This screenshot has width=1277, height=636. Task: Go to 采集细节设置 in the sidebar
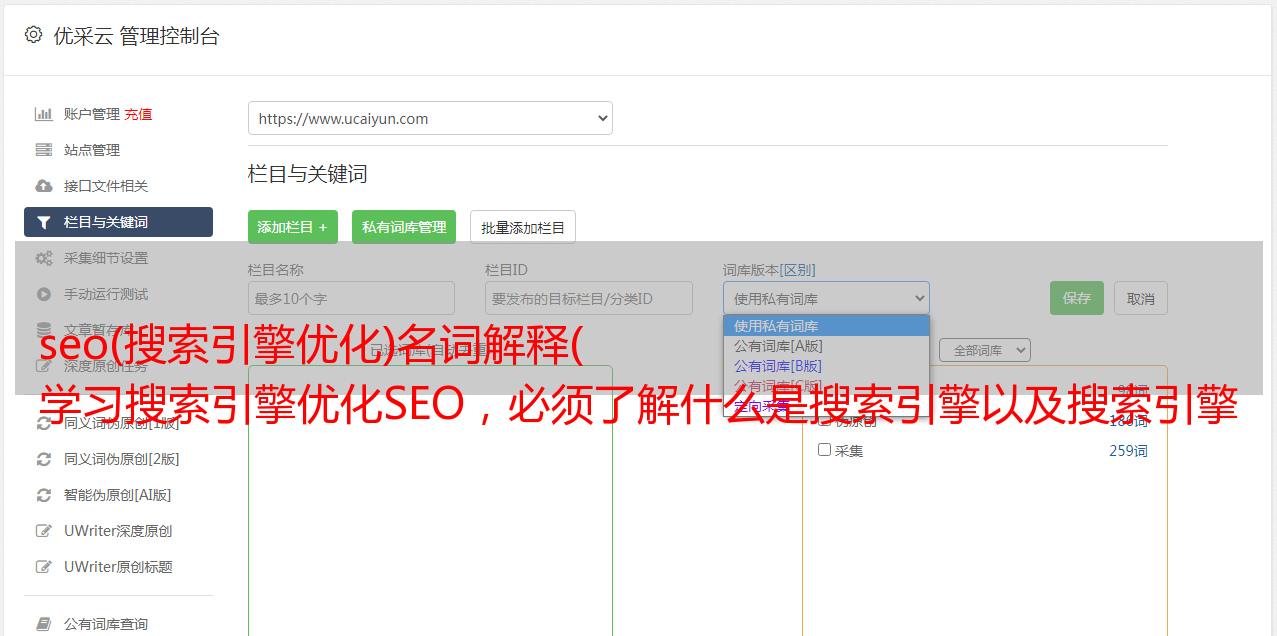[x=106, y=258]
